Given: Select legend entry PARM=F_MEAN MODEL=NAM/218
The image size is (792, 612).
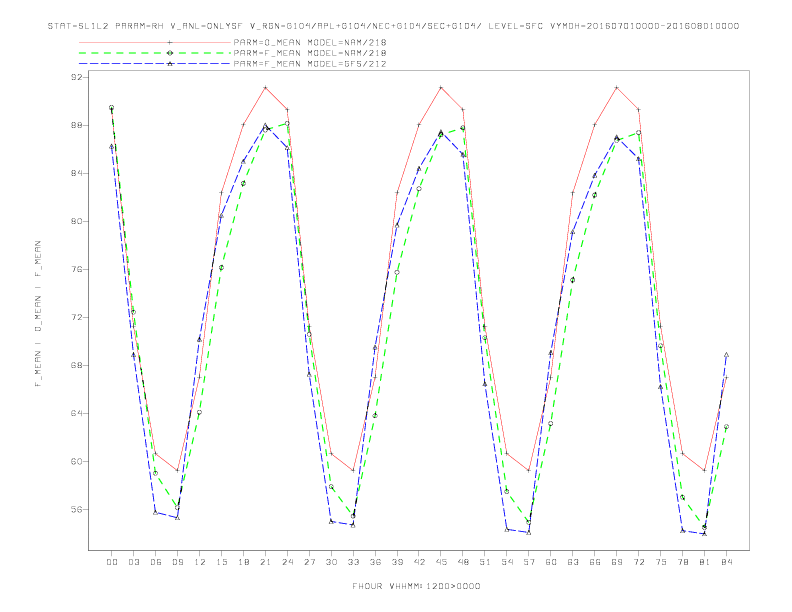Looking at the screenshot, I should pos(310,53).
